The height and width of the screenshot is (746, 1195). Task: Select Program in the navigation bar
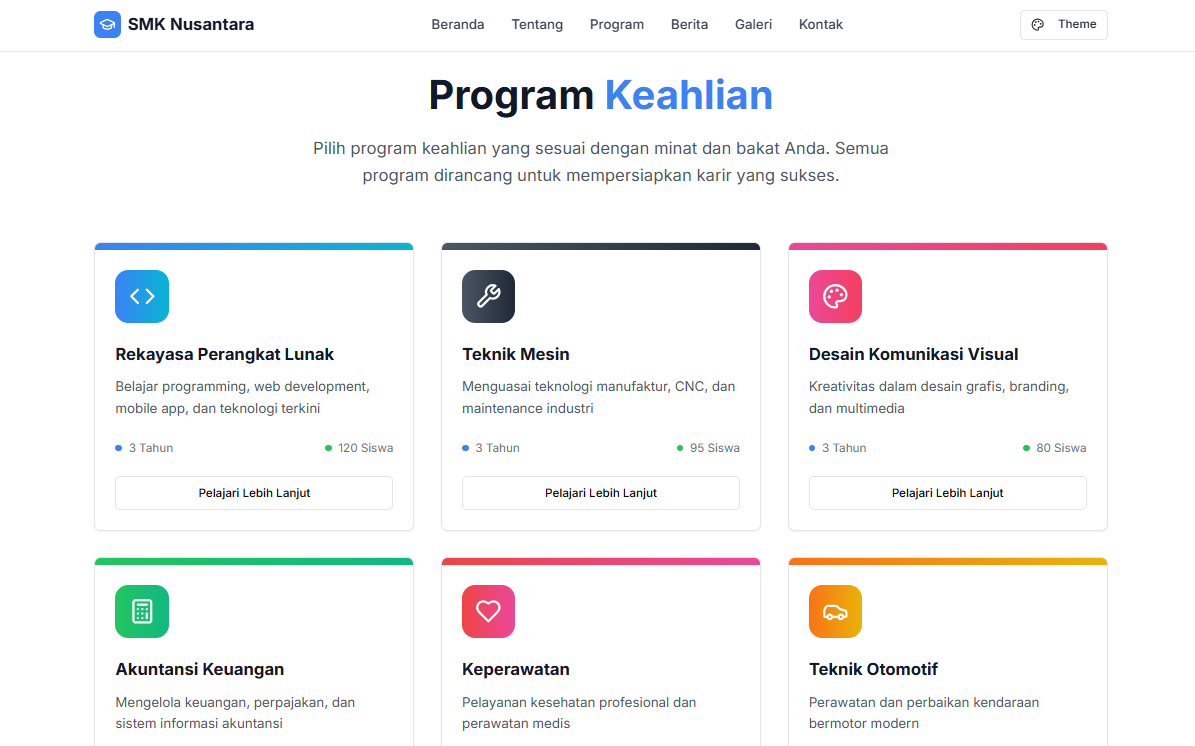click(x=617, y=25)
